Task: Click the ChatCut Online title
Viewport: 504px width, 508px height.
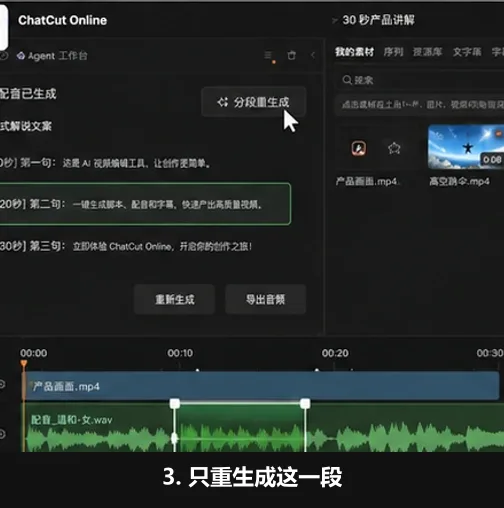Action: pos(63,20)
